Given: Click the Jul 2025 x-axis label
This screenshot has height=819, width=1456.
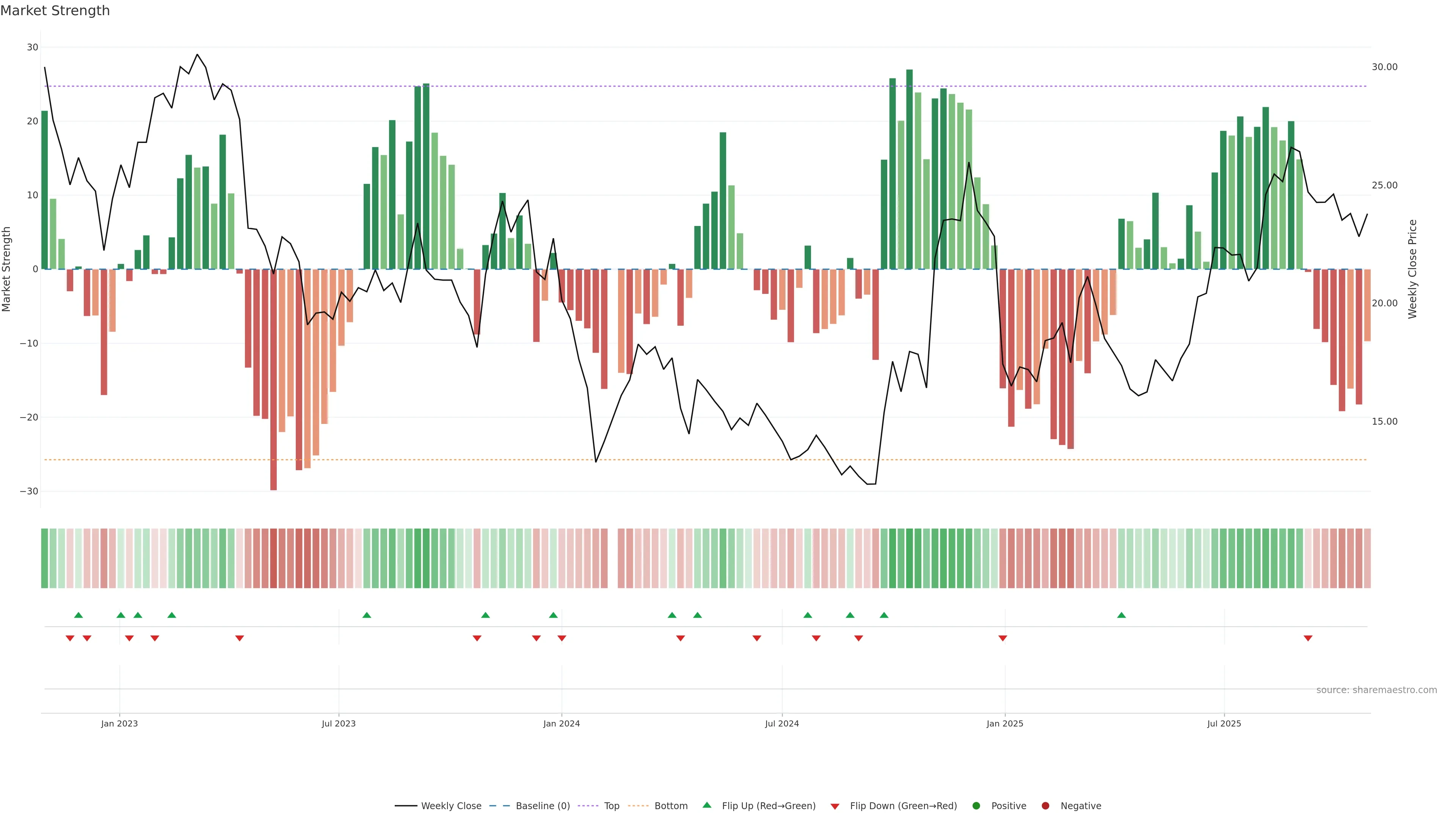Looking at the screenshot, I should tap(1224, 723).
